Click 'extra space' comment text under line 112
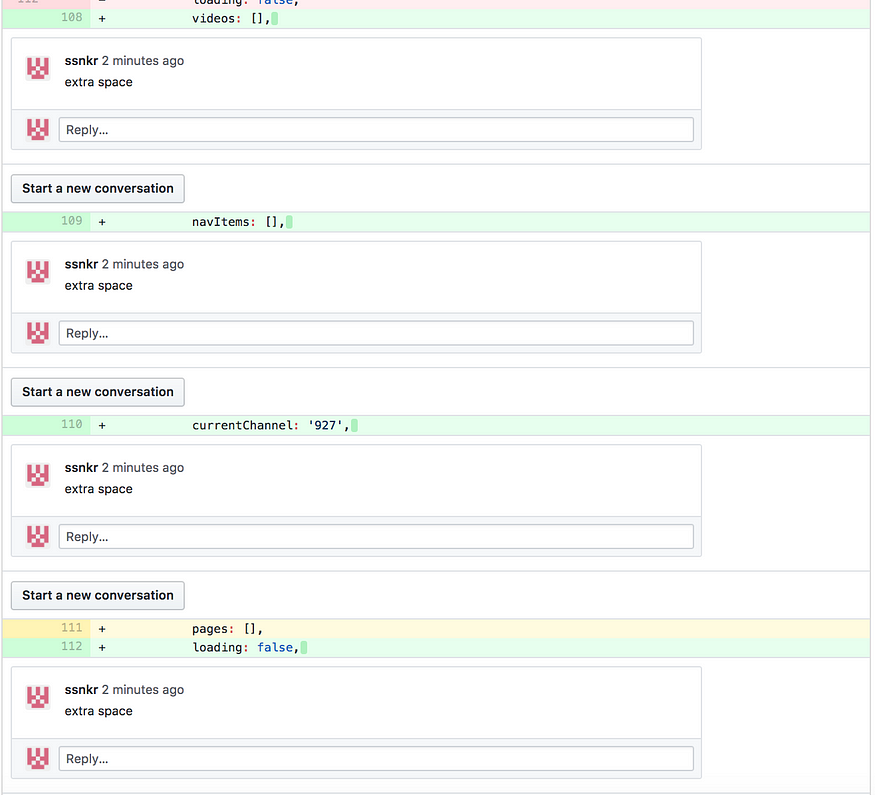875x795 pixels. (99, 711)
